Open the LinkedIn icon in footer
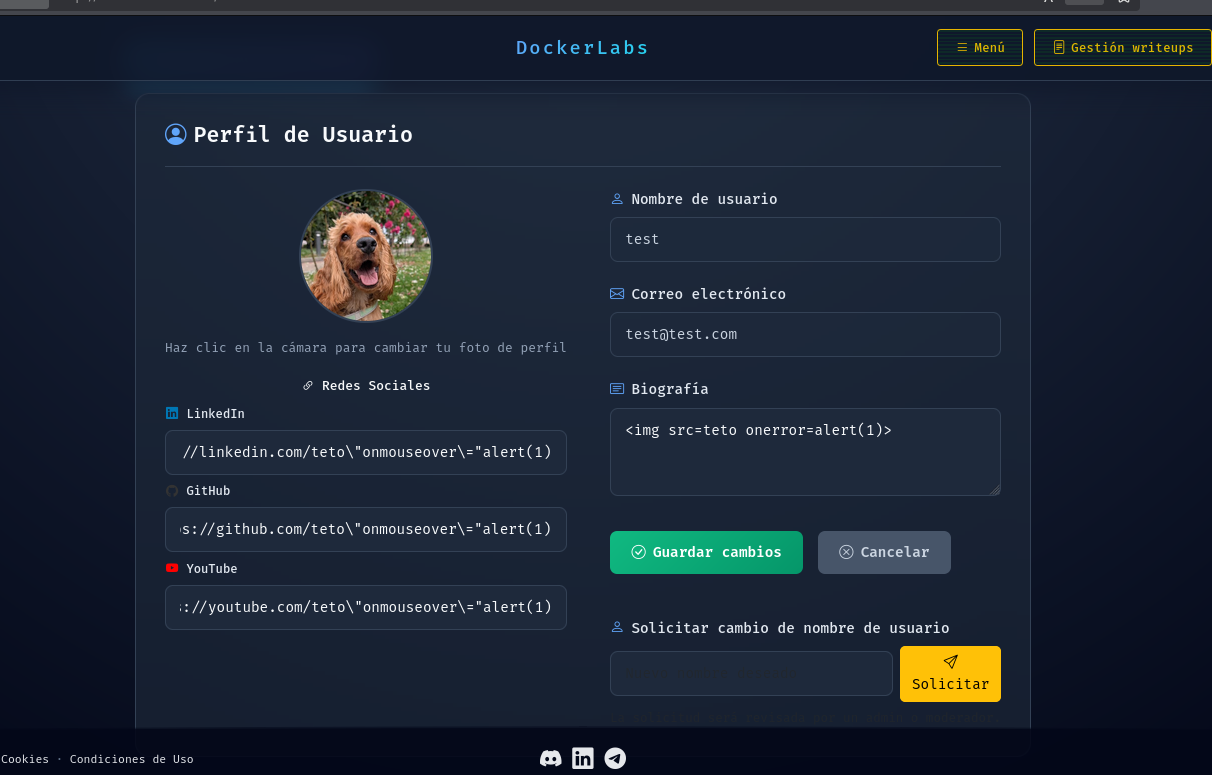The height and width of the screenshot is (775, 1212). click(583, 759)
